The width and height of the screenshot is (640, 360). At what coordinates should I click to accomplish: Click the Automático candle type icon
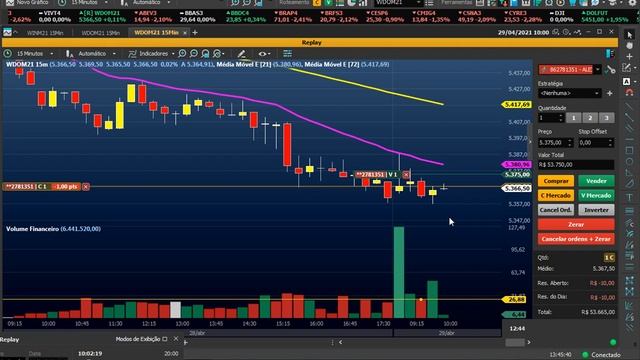[x=69, y=53]
